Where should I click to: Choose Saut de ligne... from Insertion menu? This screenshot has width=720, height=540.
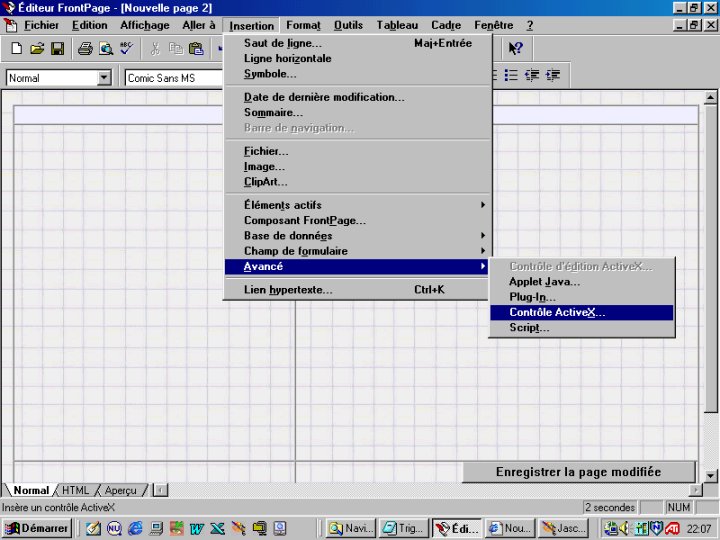click(x=357, y=43)
